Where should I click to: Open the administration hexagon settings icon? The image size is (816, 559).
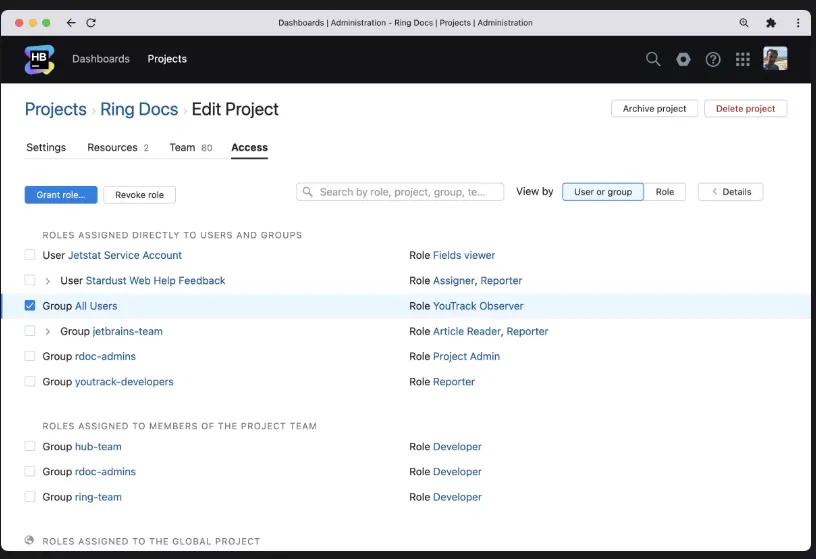[683, 59]
